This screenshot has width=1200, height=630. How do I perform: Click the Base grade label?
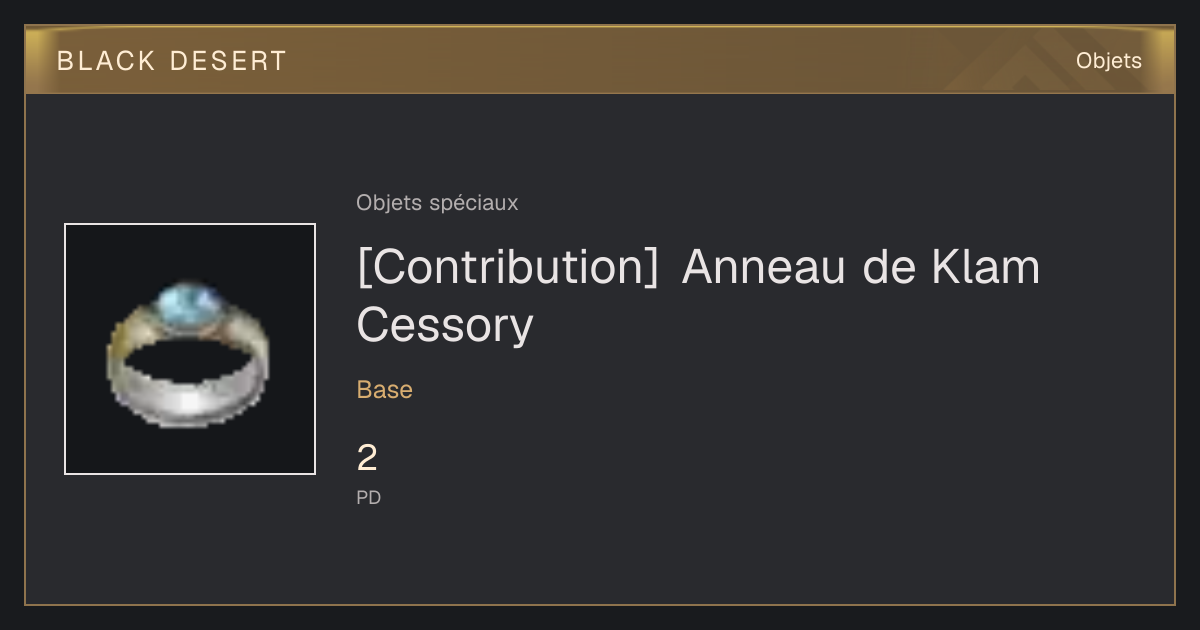click(x=385, y=390)
